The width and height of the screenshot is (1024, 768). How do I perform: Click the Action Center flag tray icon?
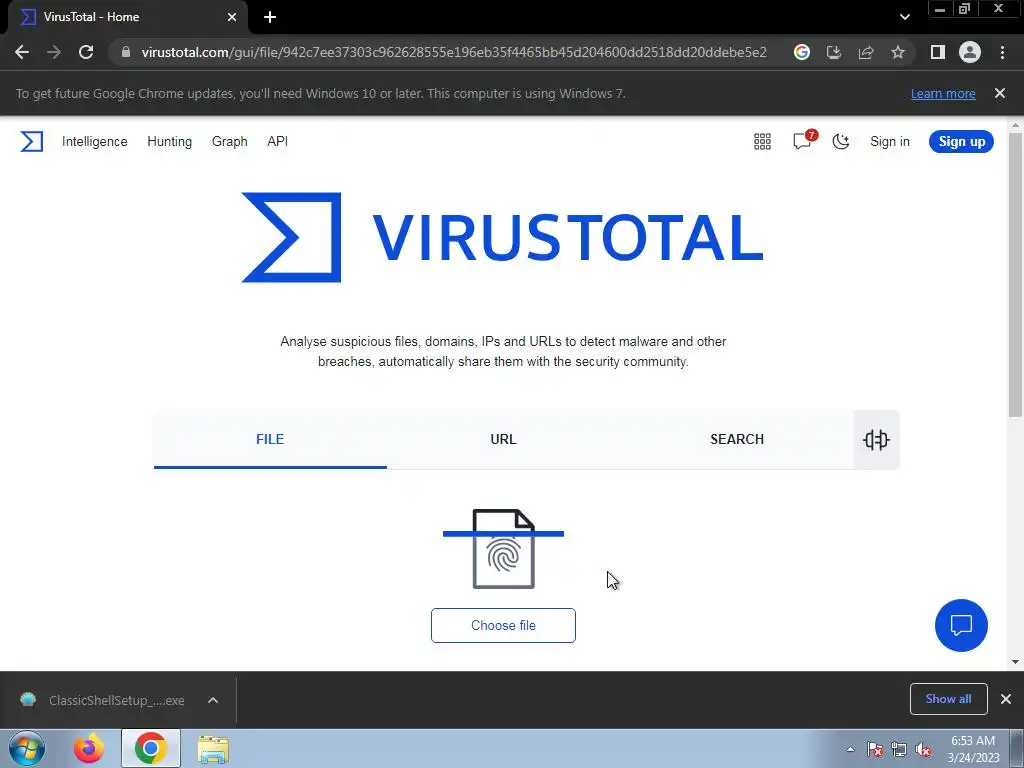click(875, 749)
